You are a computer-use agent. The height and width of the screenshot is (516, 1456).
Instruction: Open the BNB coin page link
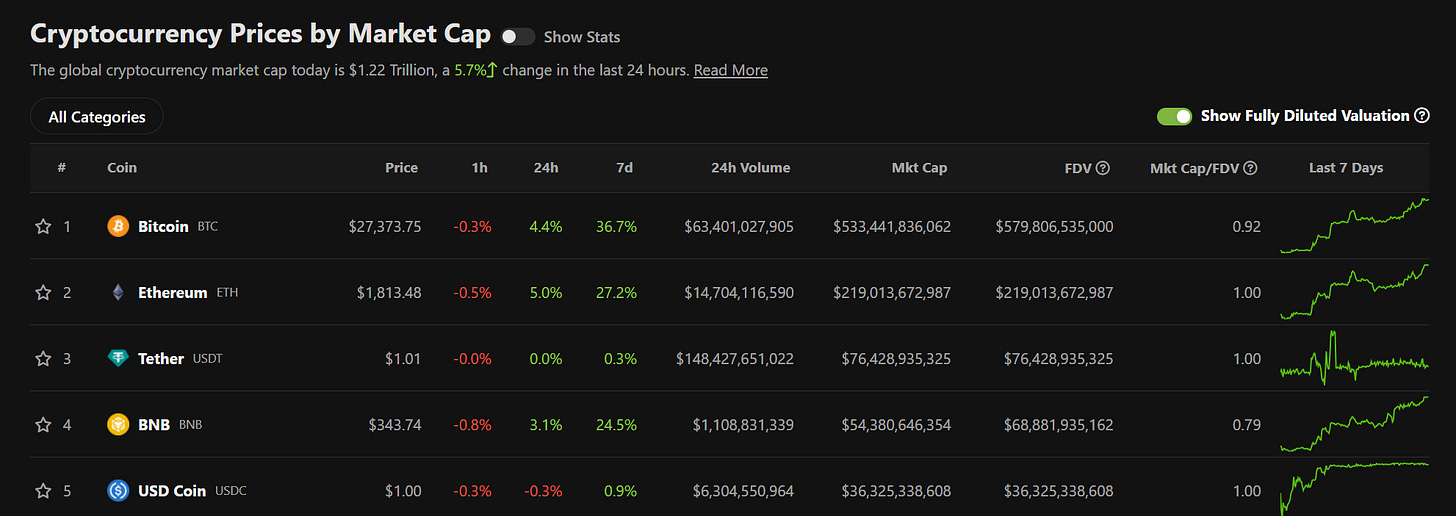(154, 425)
